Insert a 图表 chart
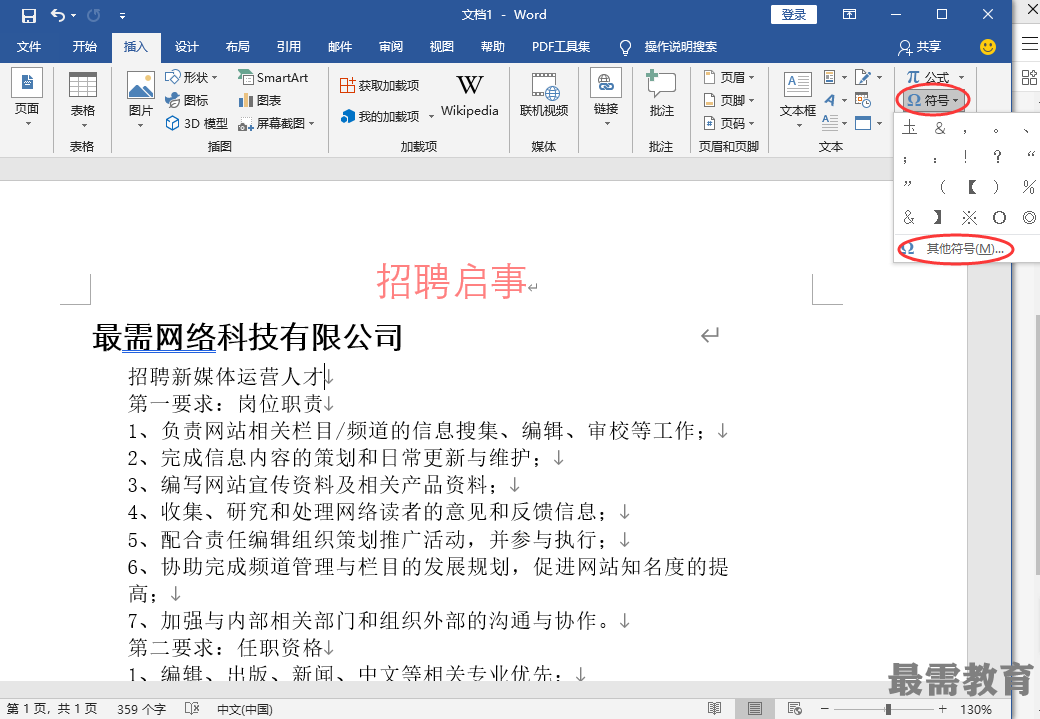This screenshot has height=719, width=1040. (259, 100)
